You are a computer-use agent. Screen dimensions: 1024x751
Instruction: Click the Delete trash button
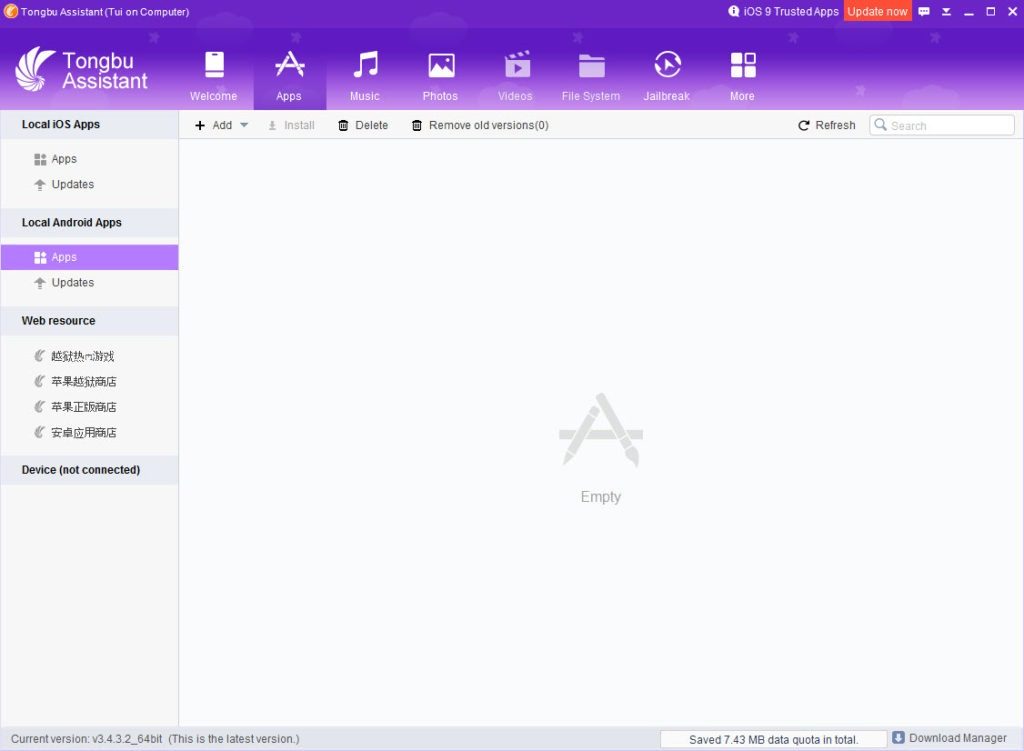363,125
